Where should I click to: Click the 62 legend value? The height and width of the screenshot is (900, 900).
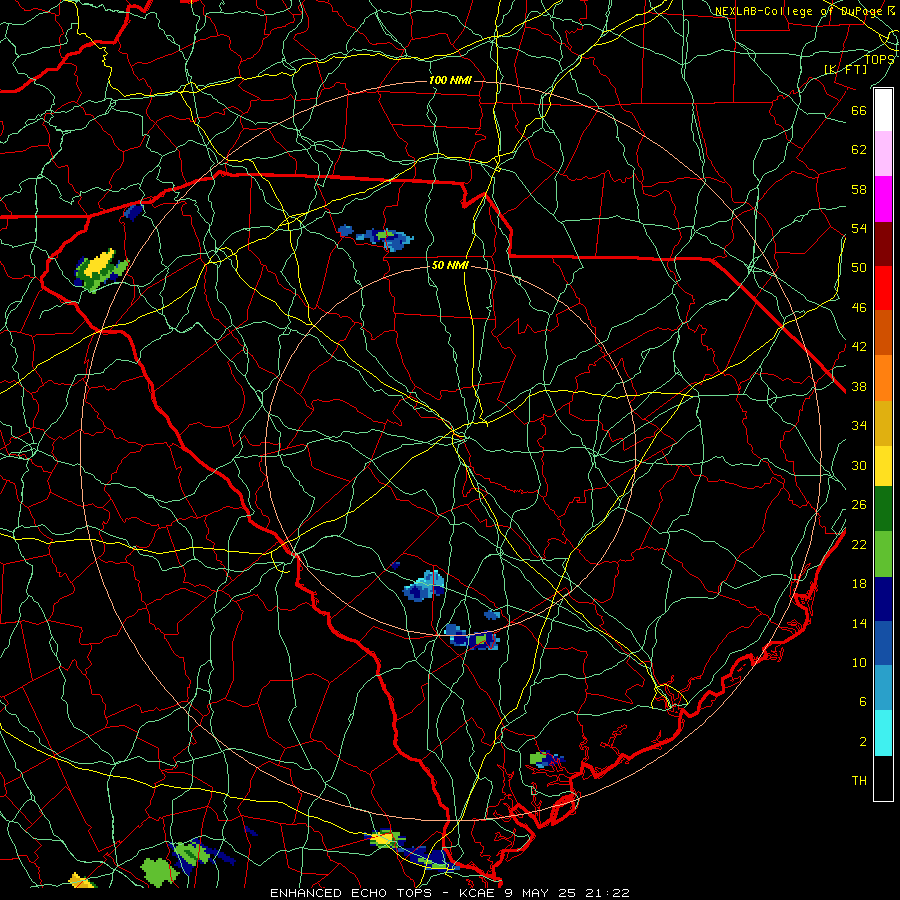[x=859, y=150]
